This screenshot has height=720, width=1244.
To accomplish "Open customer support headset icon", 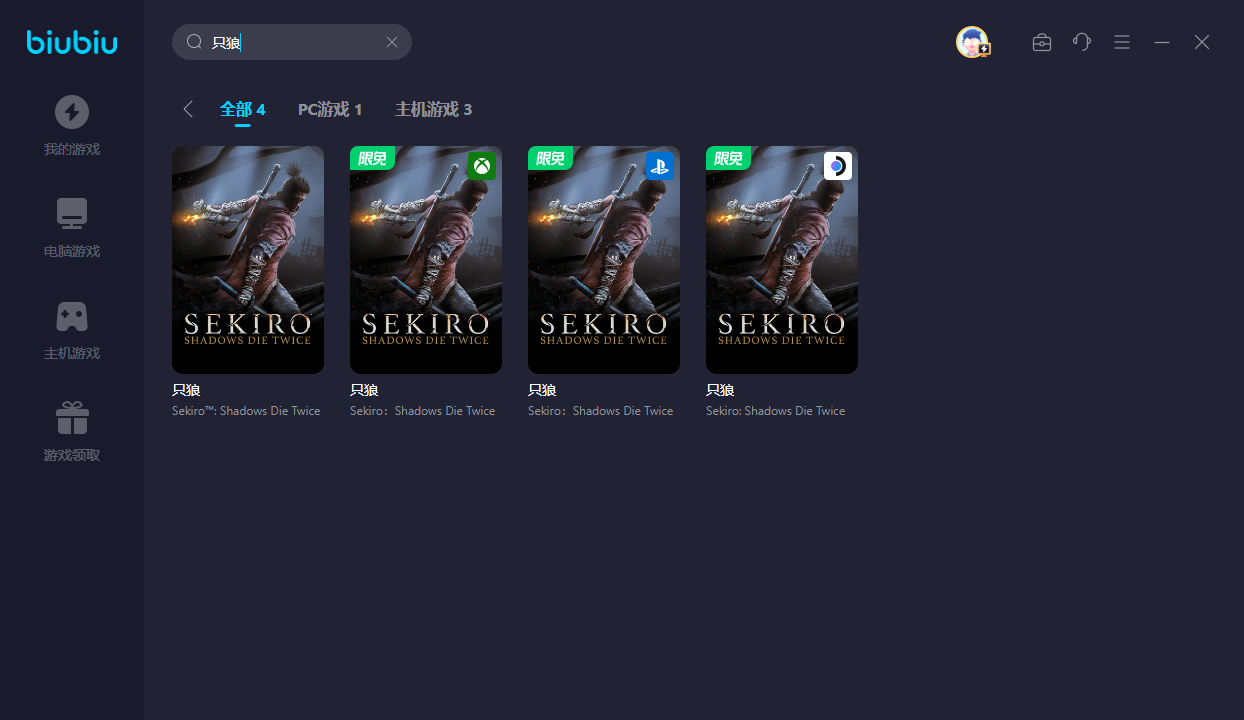I will point(1082,42).
